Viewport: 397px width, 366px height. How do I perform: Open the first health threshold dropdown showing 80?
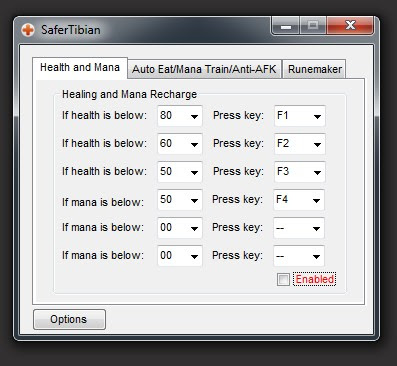pos(180,116)
